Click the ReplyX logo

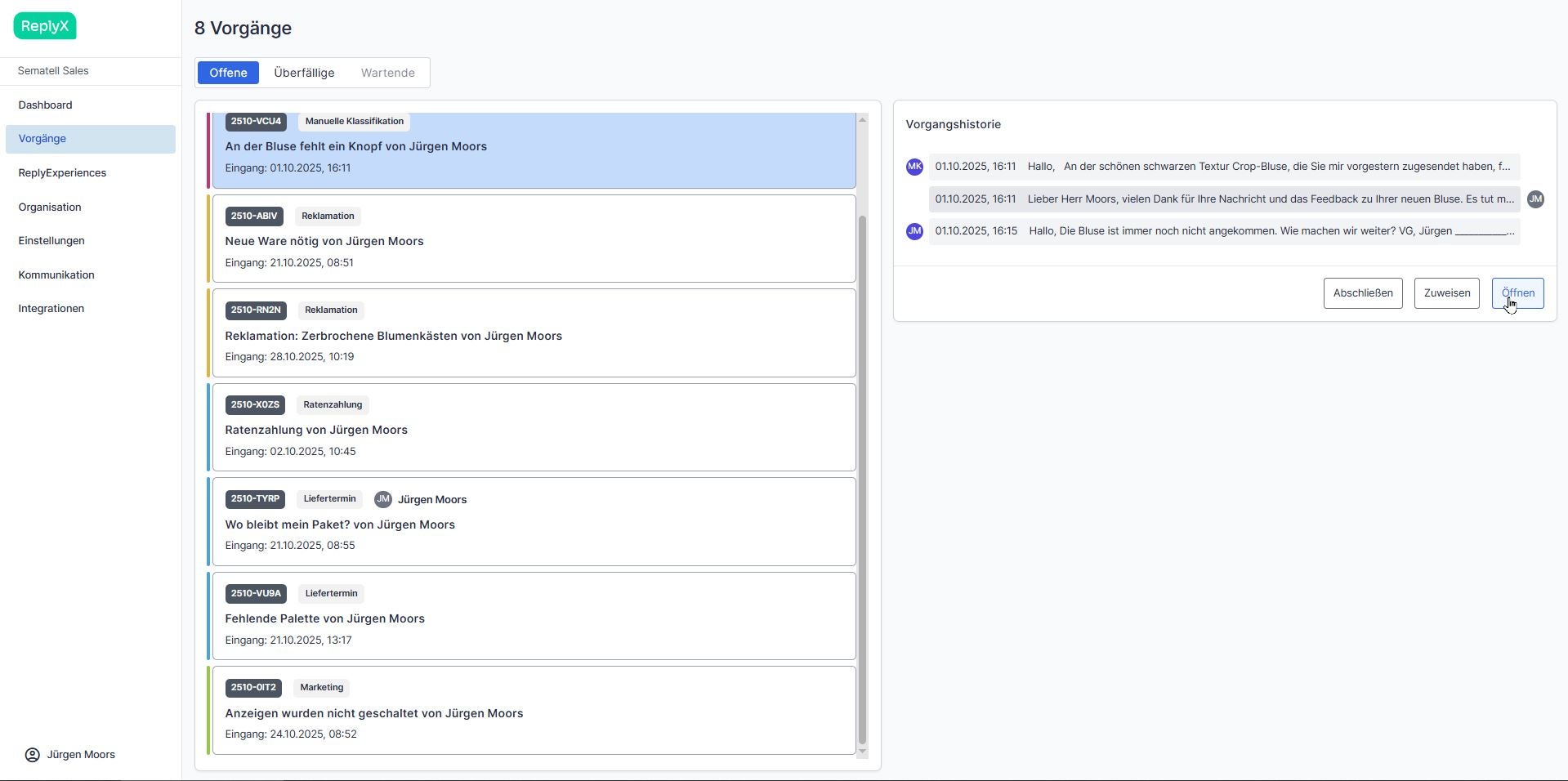pos(45,26)
